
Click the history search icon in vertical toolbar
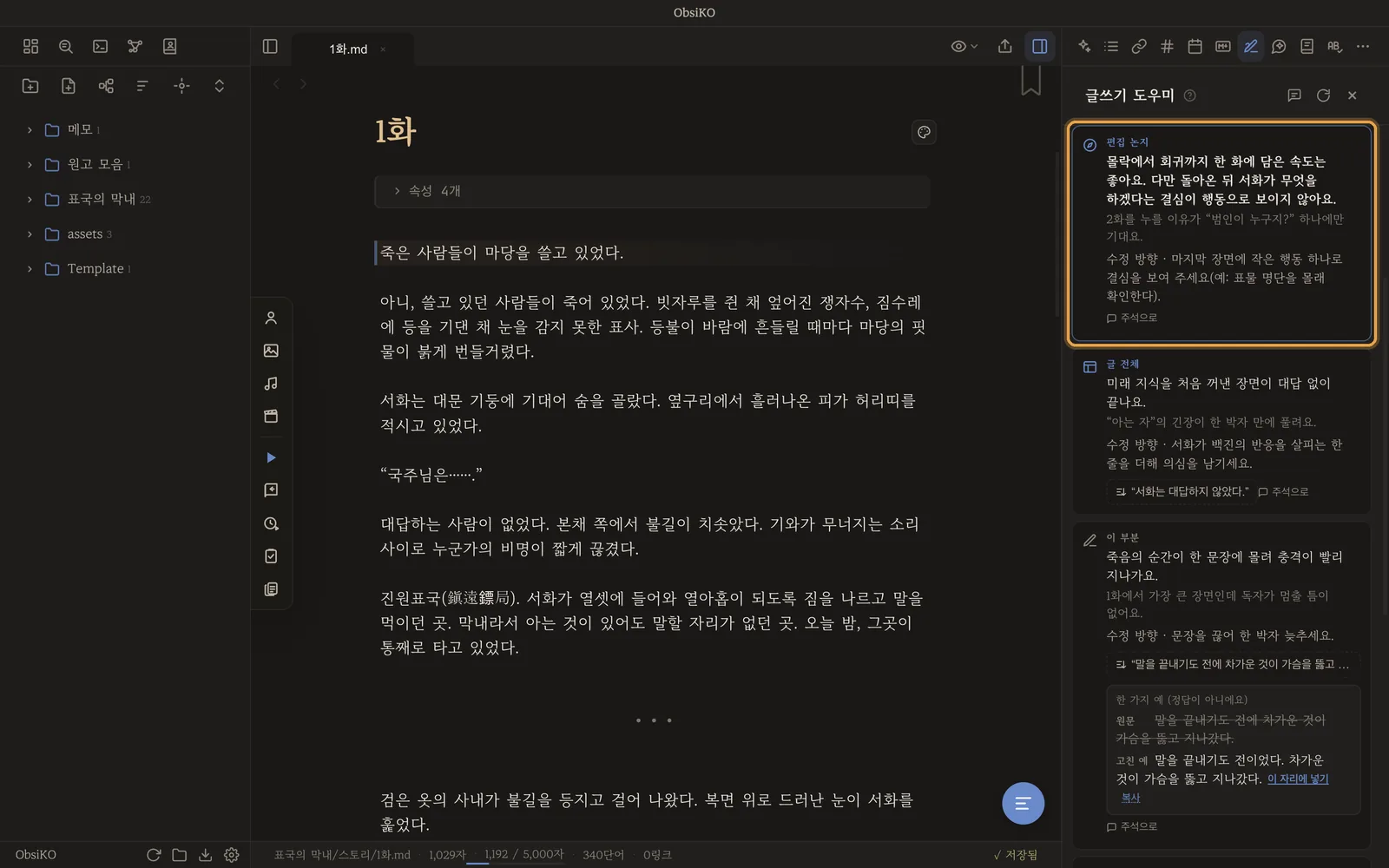tap(271, 523)
